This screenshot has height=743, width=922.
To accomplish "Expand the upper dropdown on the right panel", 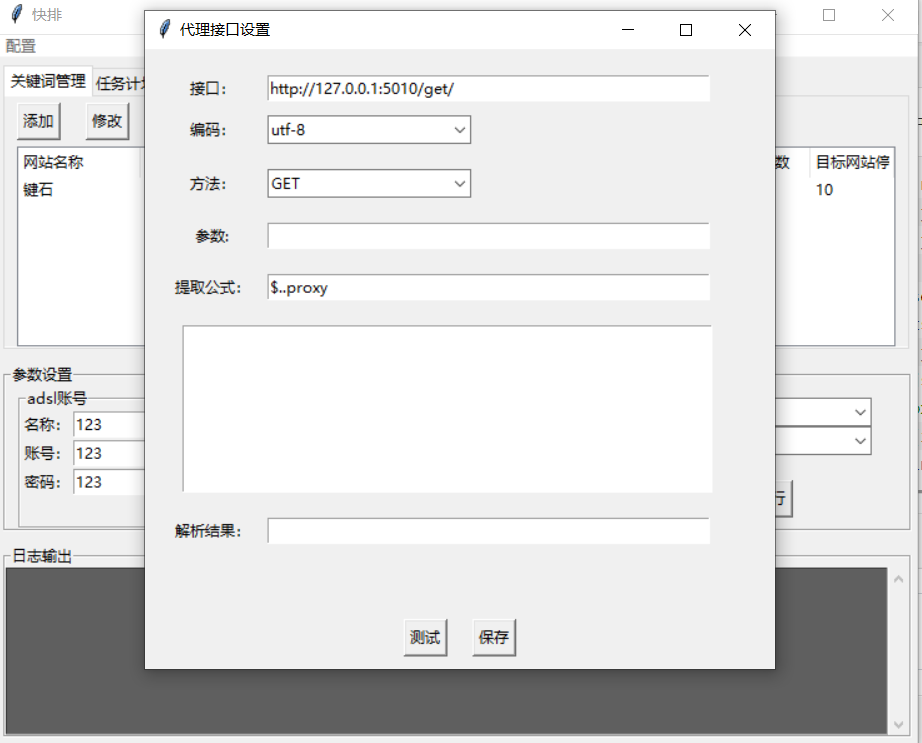I will pos(860,412).
